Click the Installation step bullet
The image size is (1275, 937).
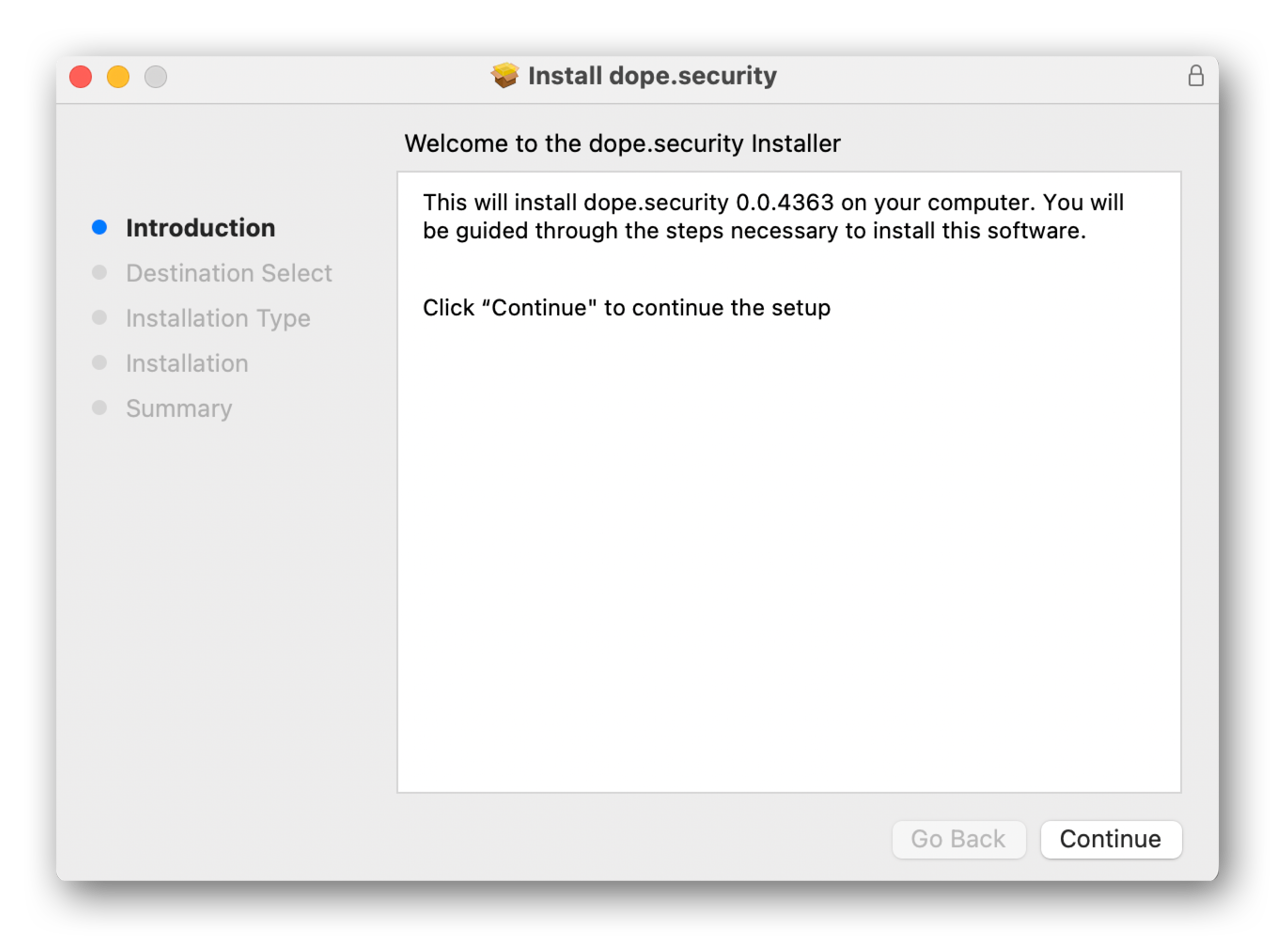coord(99,363)
